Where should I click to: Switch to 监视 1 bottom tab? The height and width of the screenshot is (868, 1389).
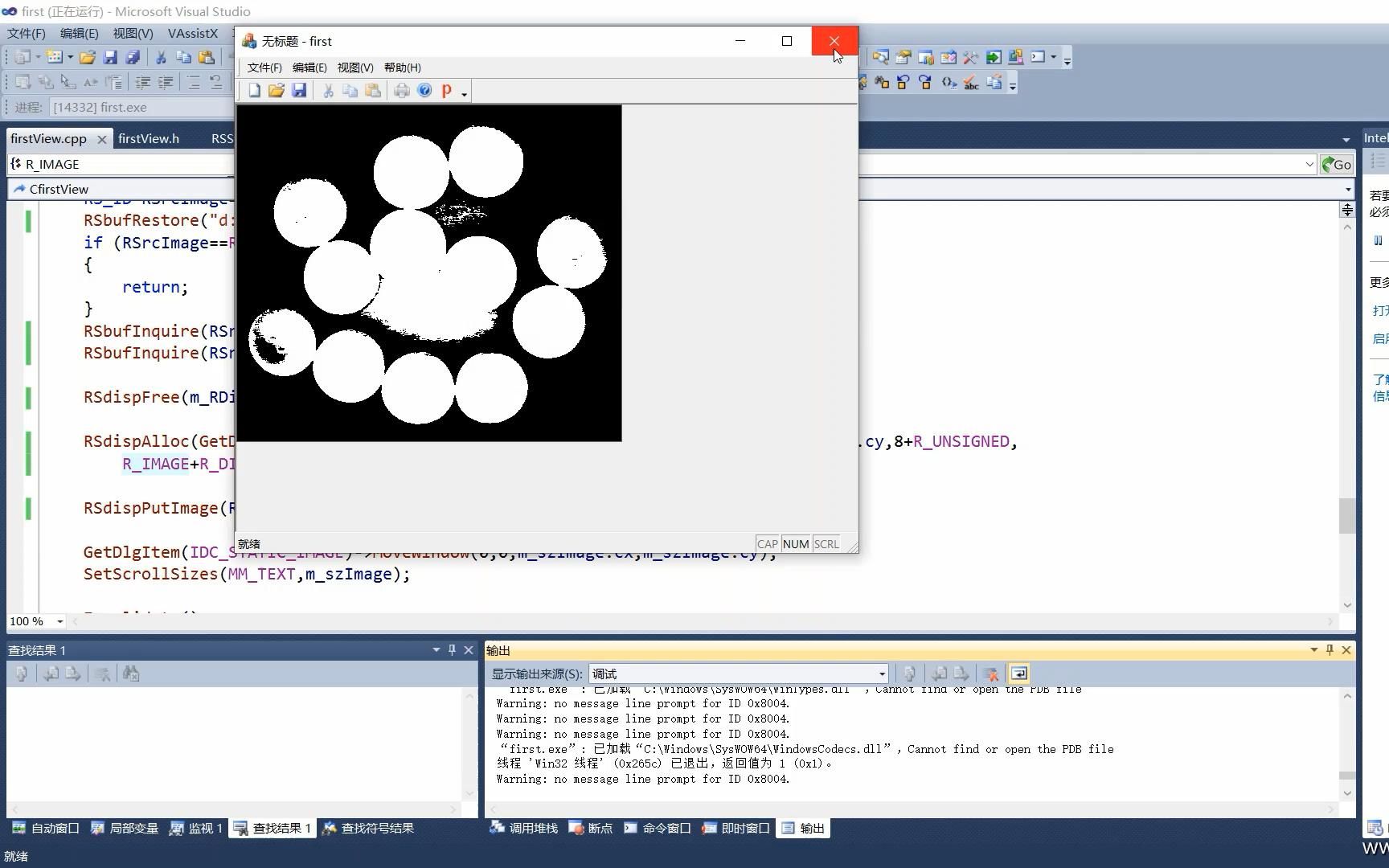(195, 828)
